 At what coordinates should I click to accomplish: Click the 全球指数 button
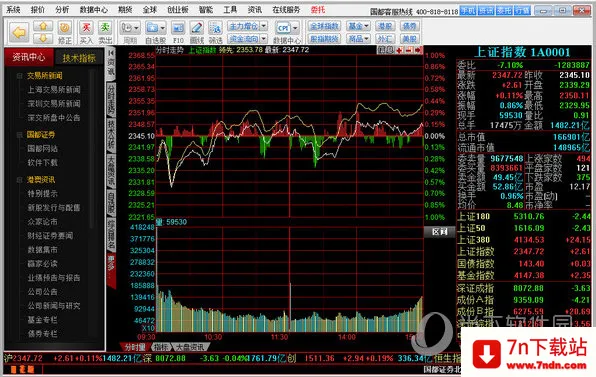tap(324, 26)
